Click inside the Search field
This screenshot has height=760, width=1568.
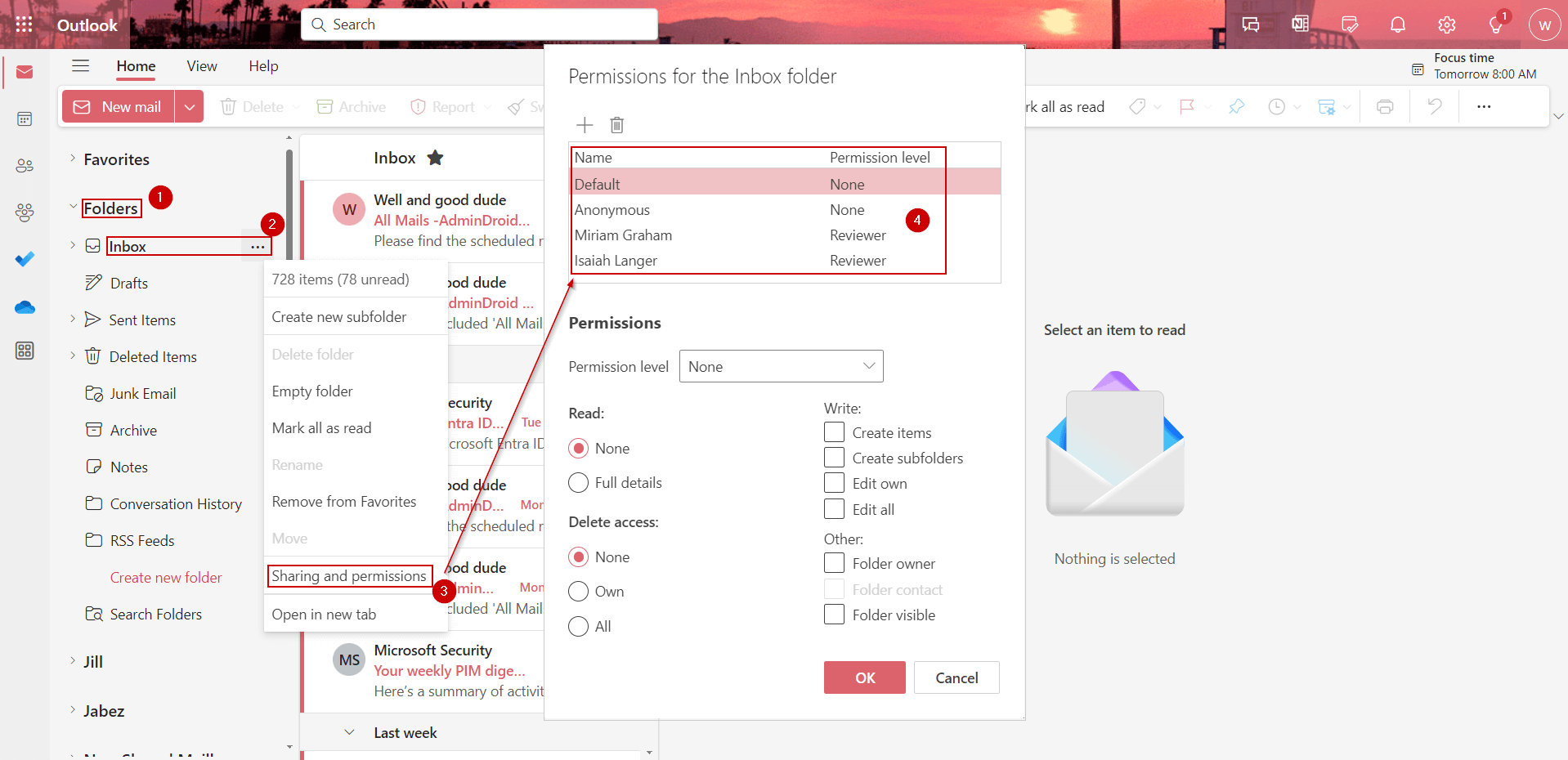pyautogui.click(x=478, y=24)
